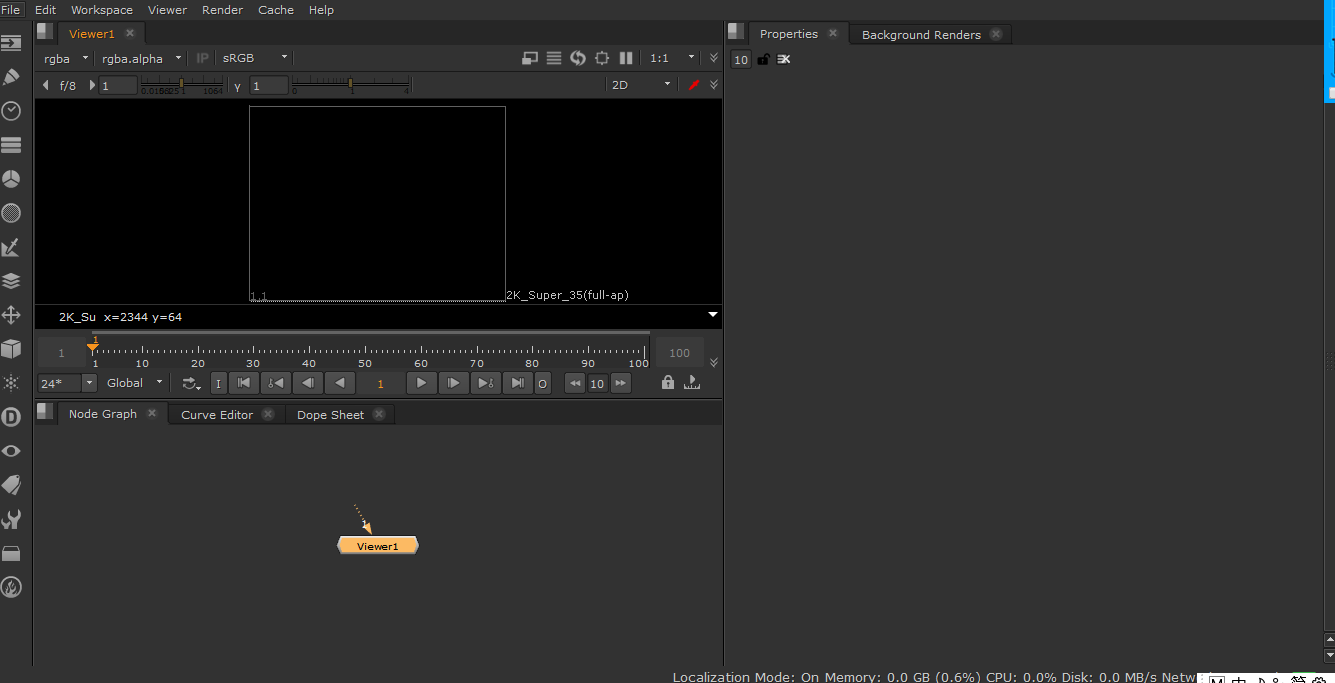Open the Draw nodes toolbar menu
Screen dimensions: 1335x683
tap(11, 77)
